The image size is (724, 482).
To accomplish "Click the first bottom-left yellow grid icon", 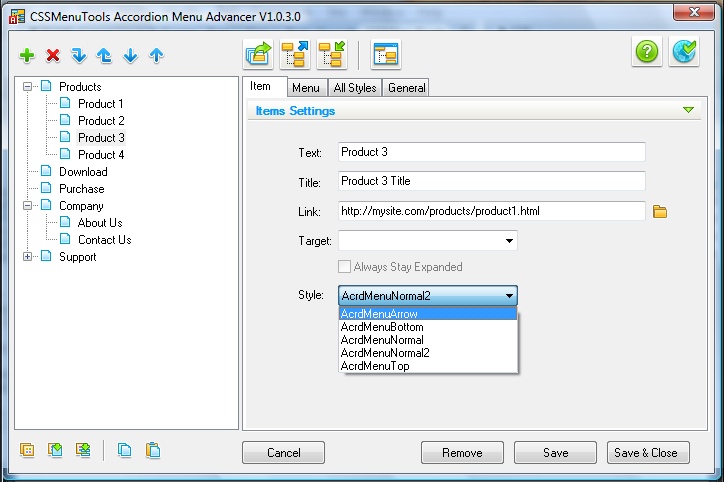I will pos(27,450).
